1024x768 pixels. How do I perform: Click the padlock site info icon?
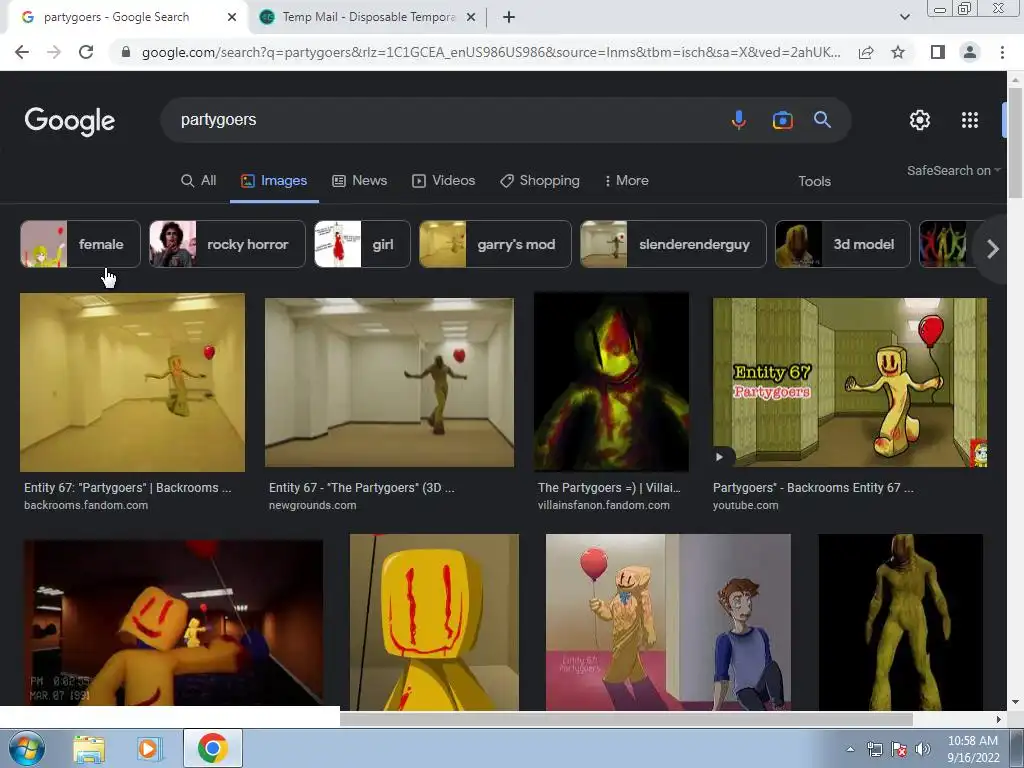coord(126,52)
